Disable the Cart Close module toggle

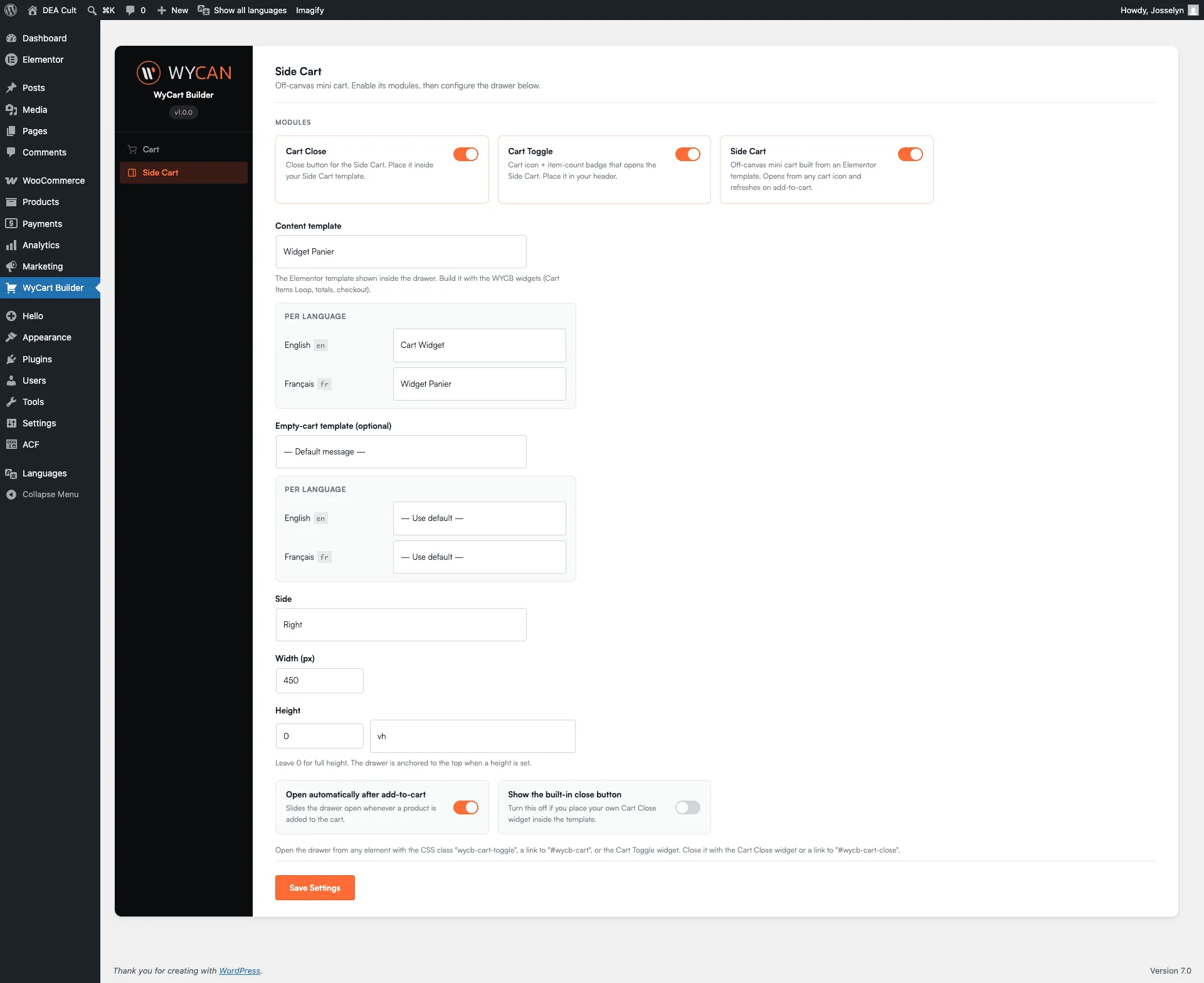click(466, 154)
